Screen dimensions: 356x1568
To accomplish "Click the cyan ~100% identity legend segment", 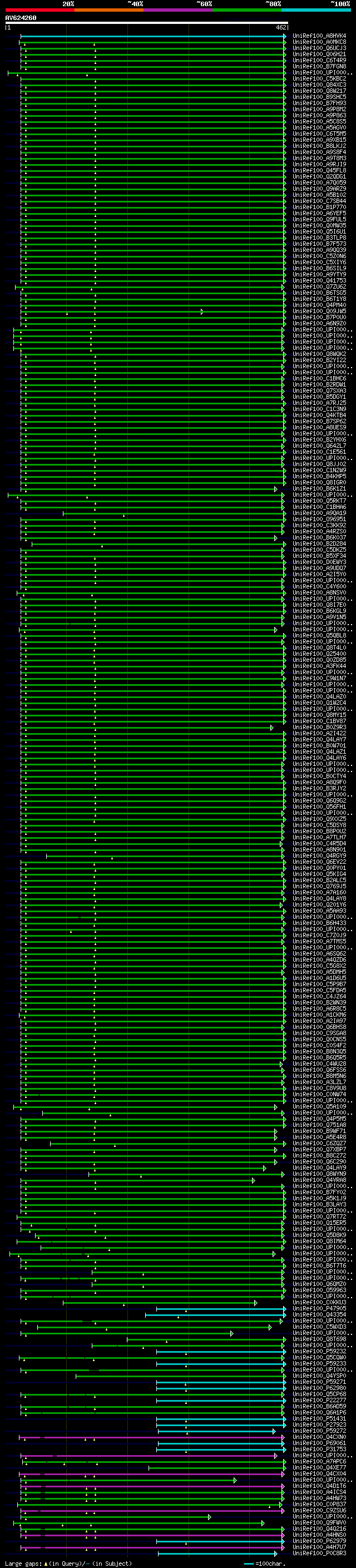I will pyautogui.click(x=316, y=11).
